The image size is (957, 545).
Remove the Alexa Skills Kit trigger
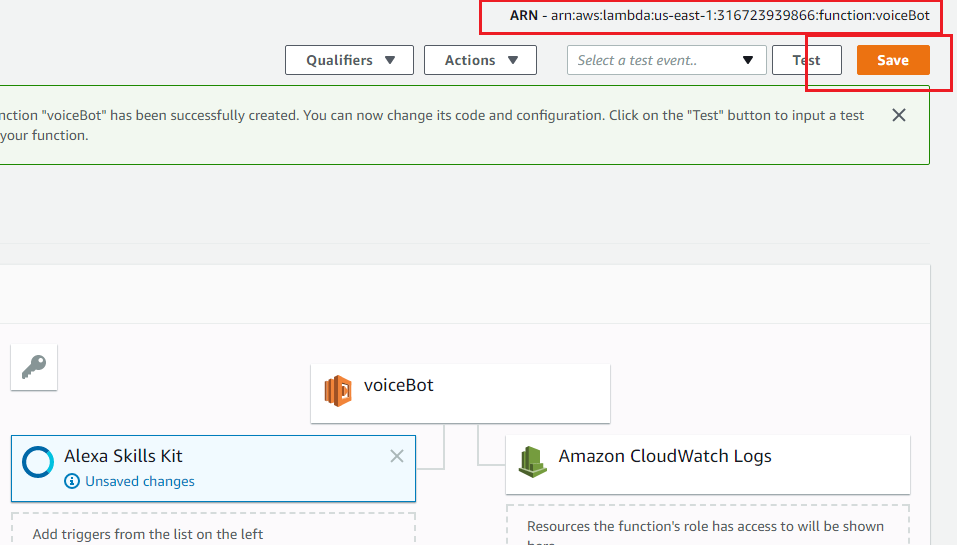(x=397, y=456)
